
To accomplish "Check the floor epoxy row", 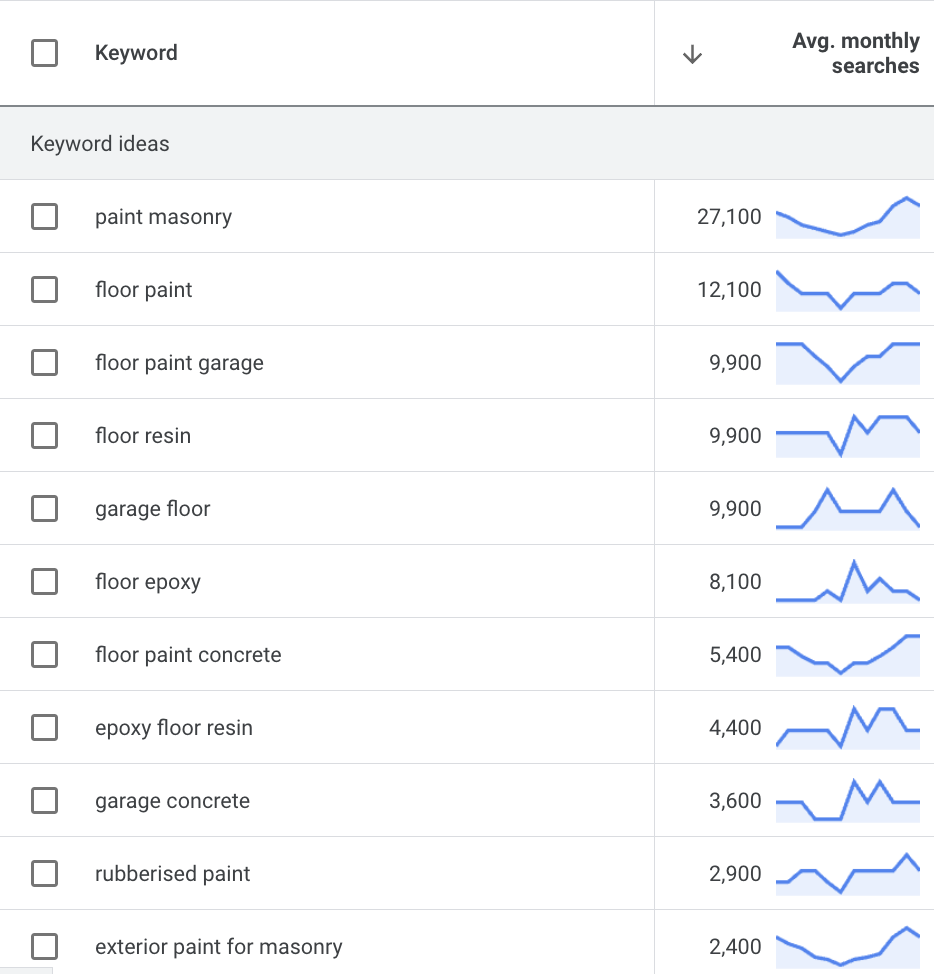I will (x=44, y=582).
